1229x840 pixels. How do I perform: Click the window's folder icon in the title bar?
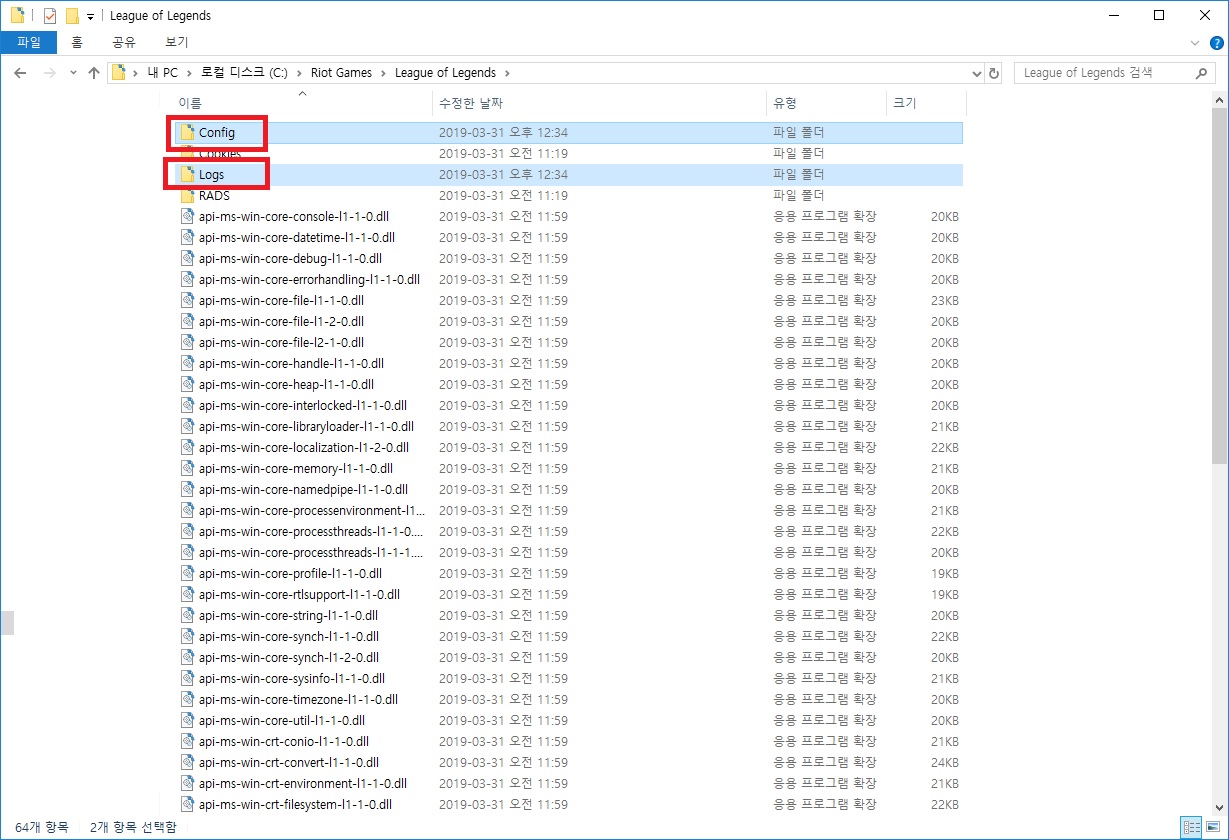click(17, 16)
